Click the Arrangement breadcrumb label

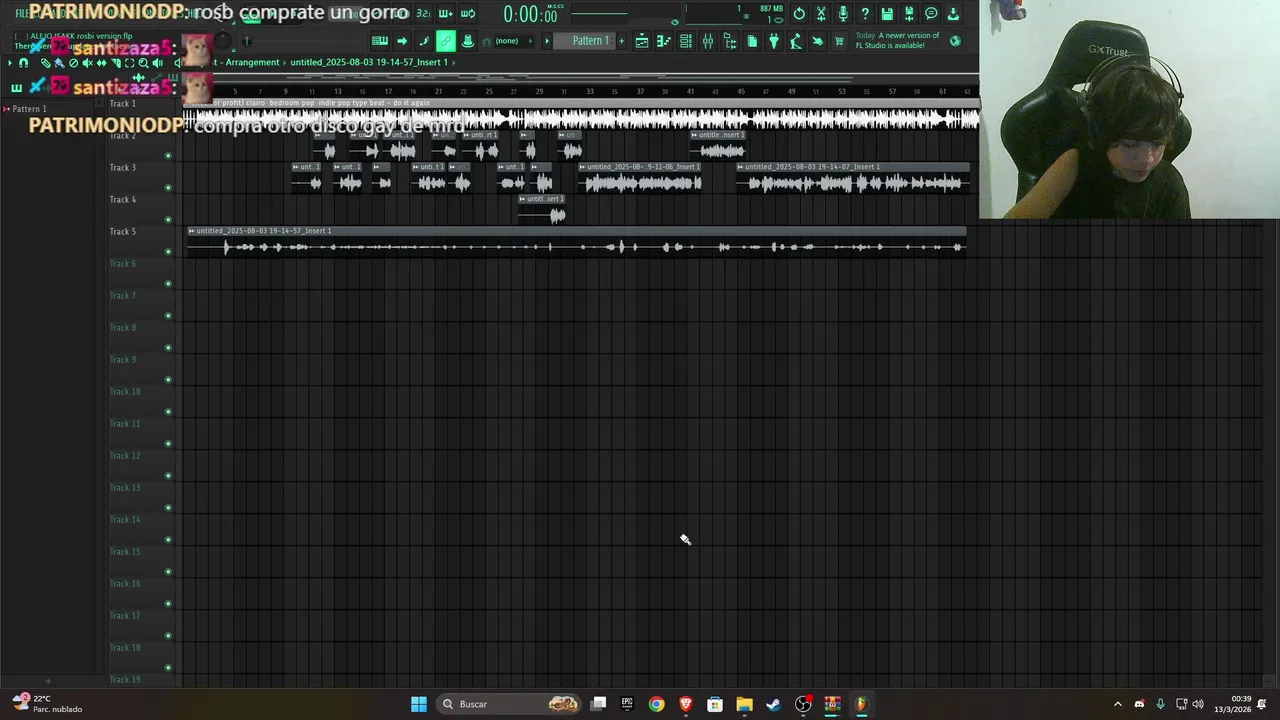[252, 62]
